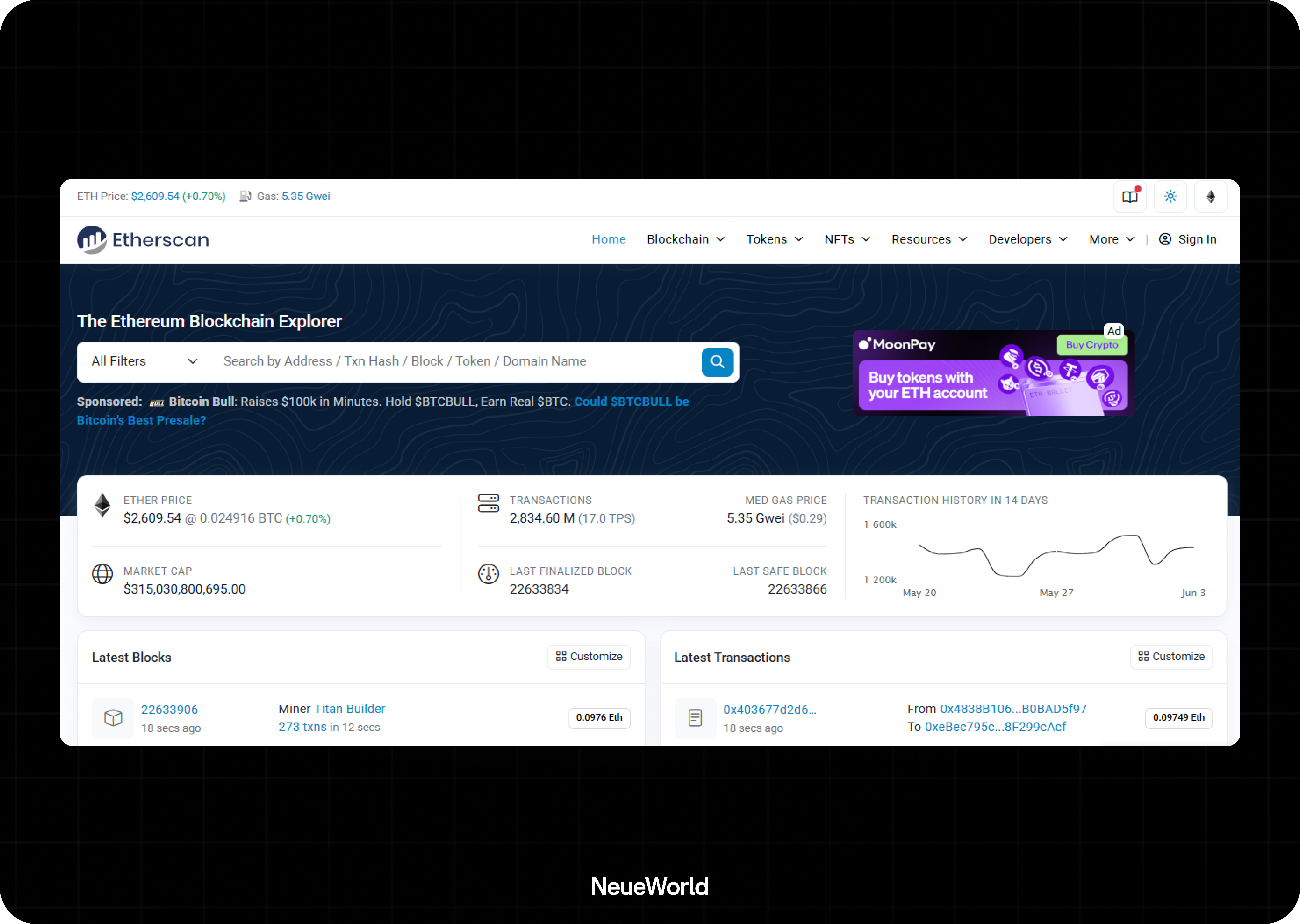Click the Last Finalized Block gauge icon
The image size is (1300, 924).
pyautogui.click(x=488, y=574)
